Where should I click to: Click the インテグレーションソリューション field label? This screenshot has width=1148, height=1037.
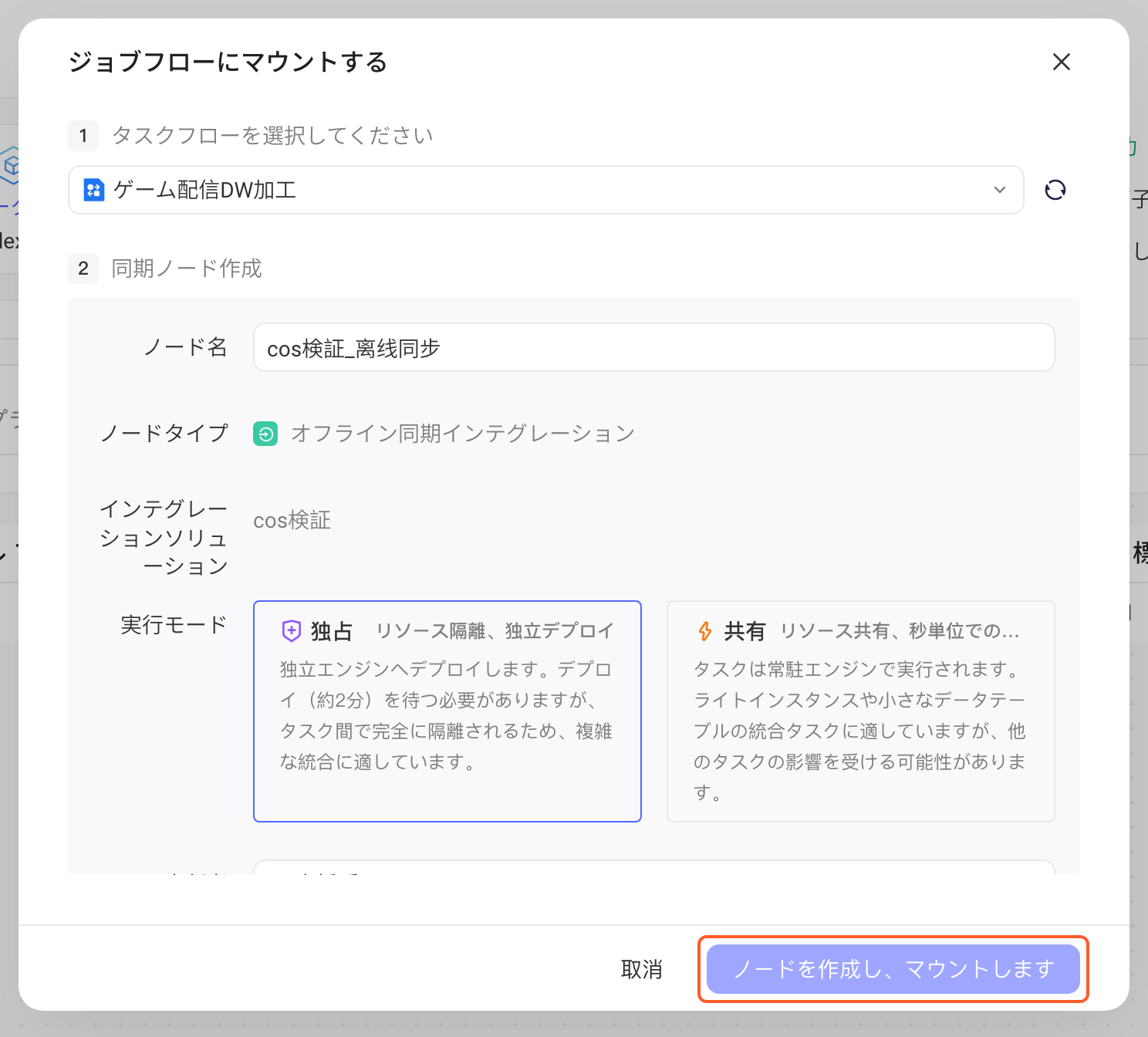pos(164,538)
